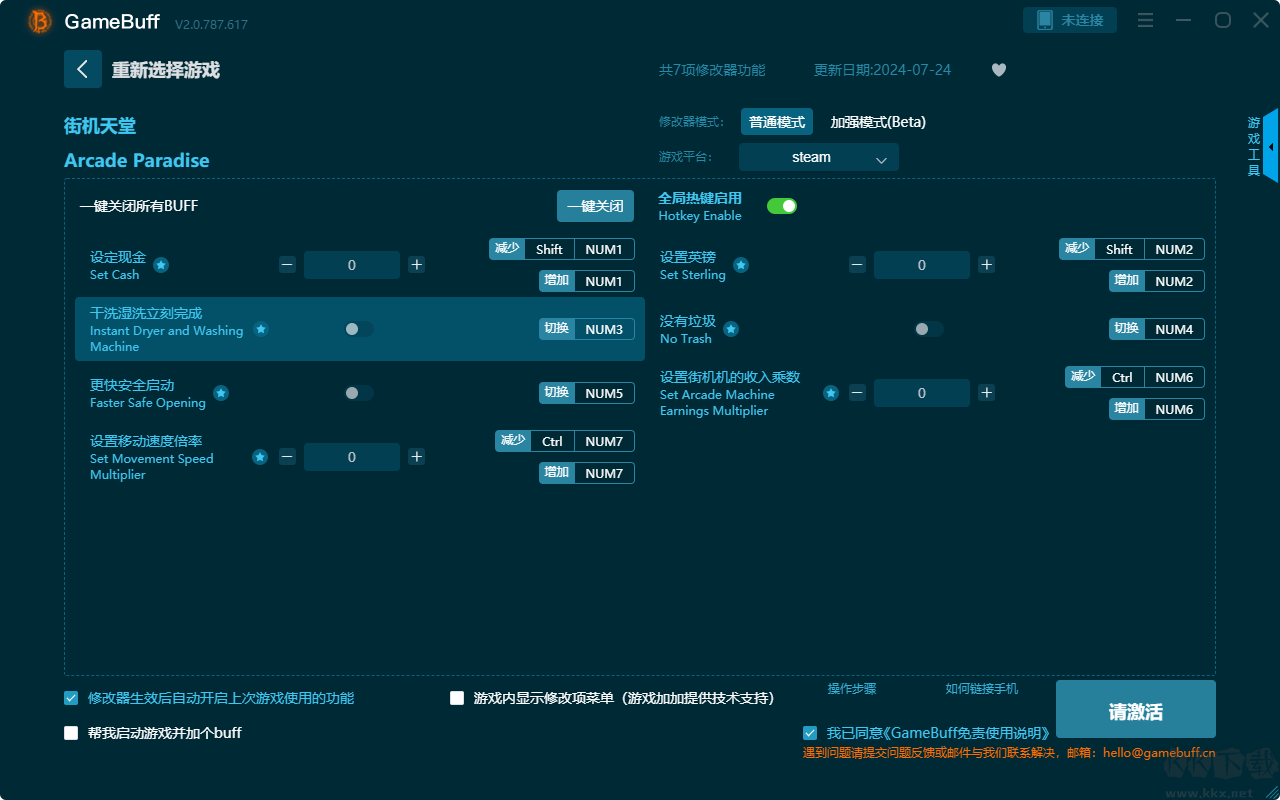1280x800 pixels.
Task: Click the Movement Speed Multiplier input field
Action: click(x=352, y=457)
